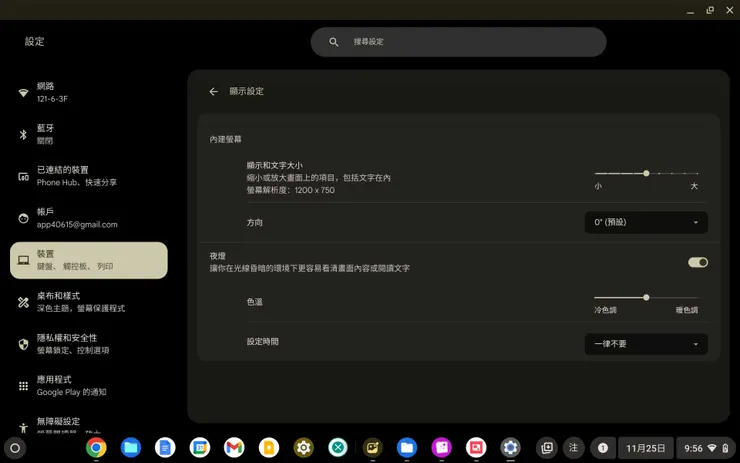Image resolution: width=740 pixels, height=463 pixels.
Task: Click the 顯示和文字大小 slider thumb
Action: click(646, 173)
